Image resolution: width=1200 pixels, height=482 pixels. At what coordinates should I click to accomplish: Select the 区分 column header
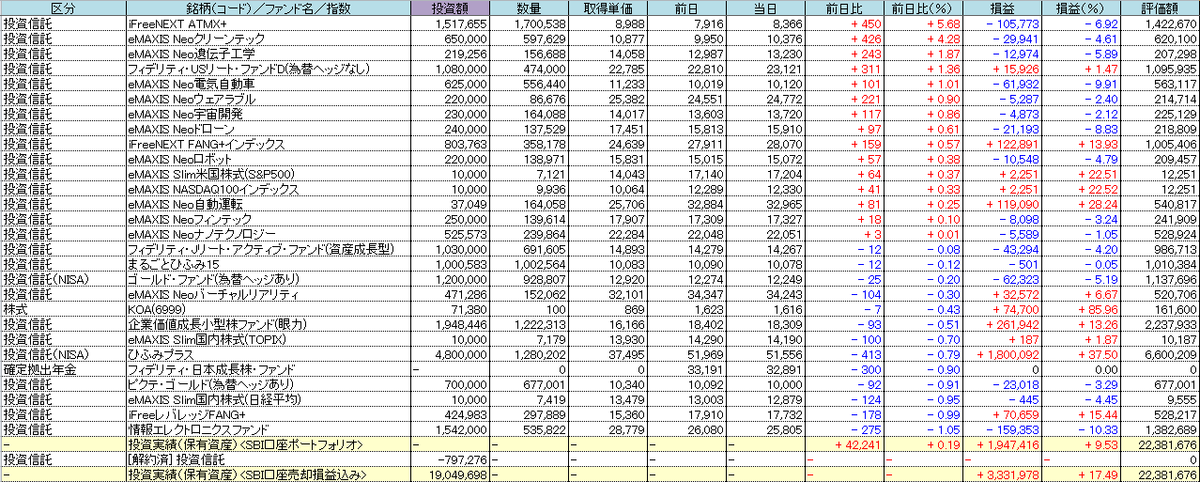point(62,7)
